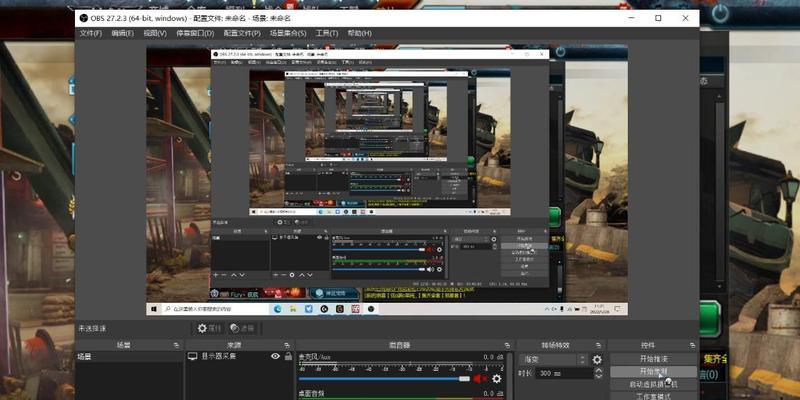Unmute 麦克风/Aux with the red speaker icon

click(x=480, y=379)
